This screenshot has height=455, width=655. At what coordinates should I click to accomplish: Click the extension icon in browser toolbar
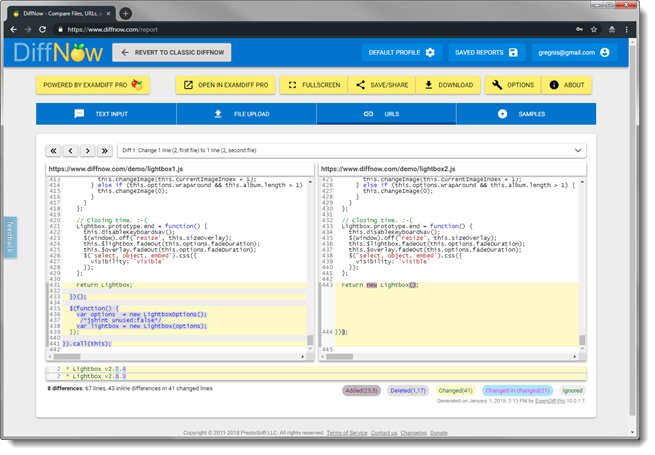coord(612,30)
